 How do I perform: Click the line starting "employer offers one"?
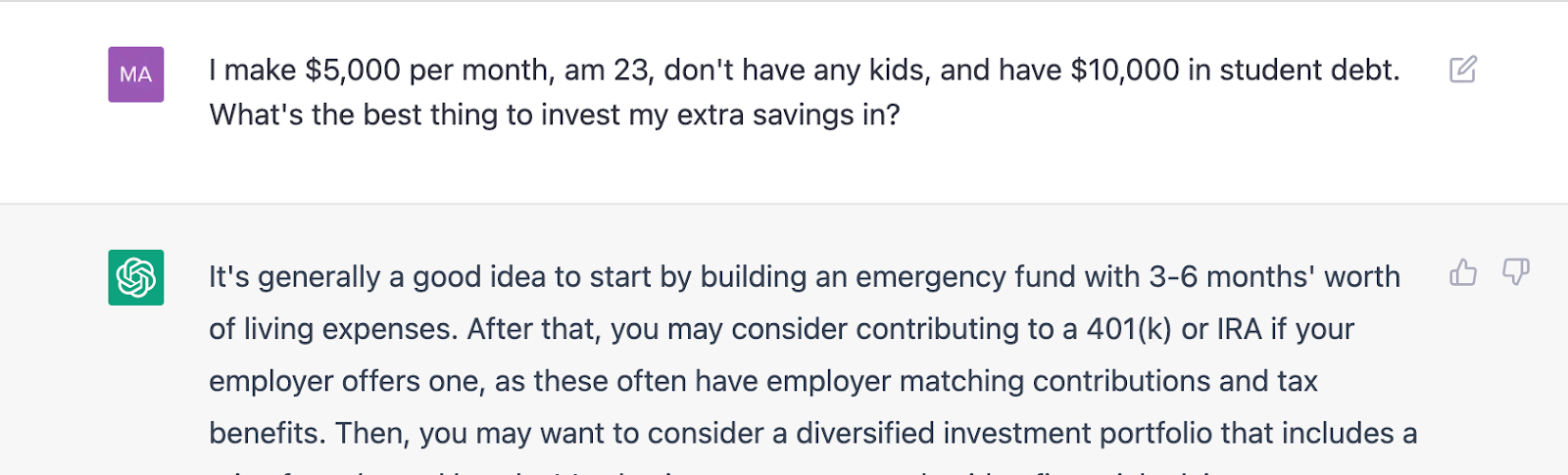coord(763,381)
